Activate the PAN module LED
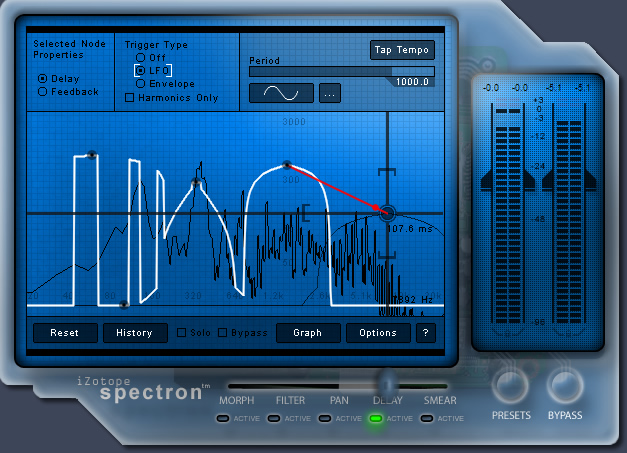 point(325,419)
